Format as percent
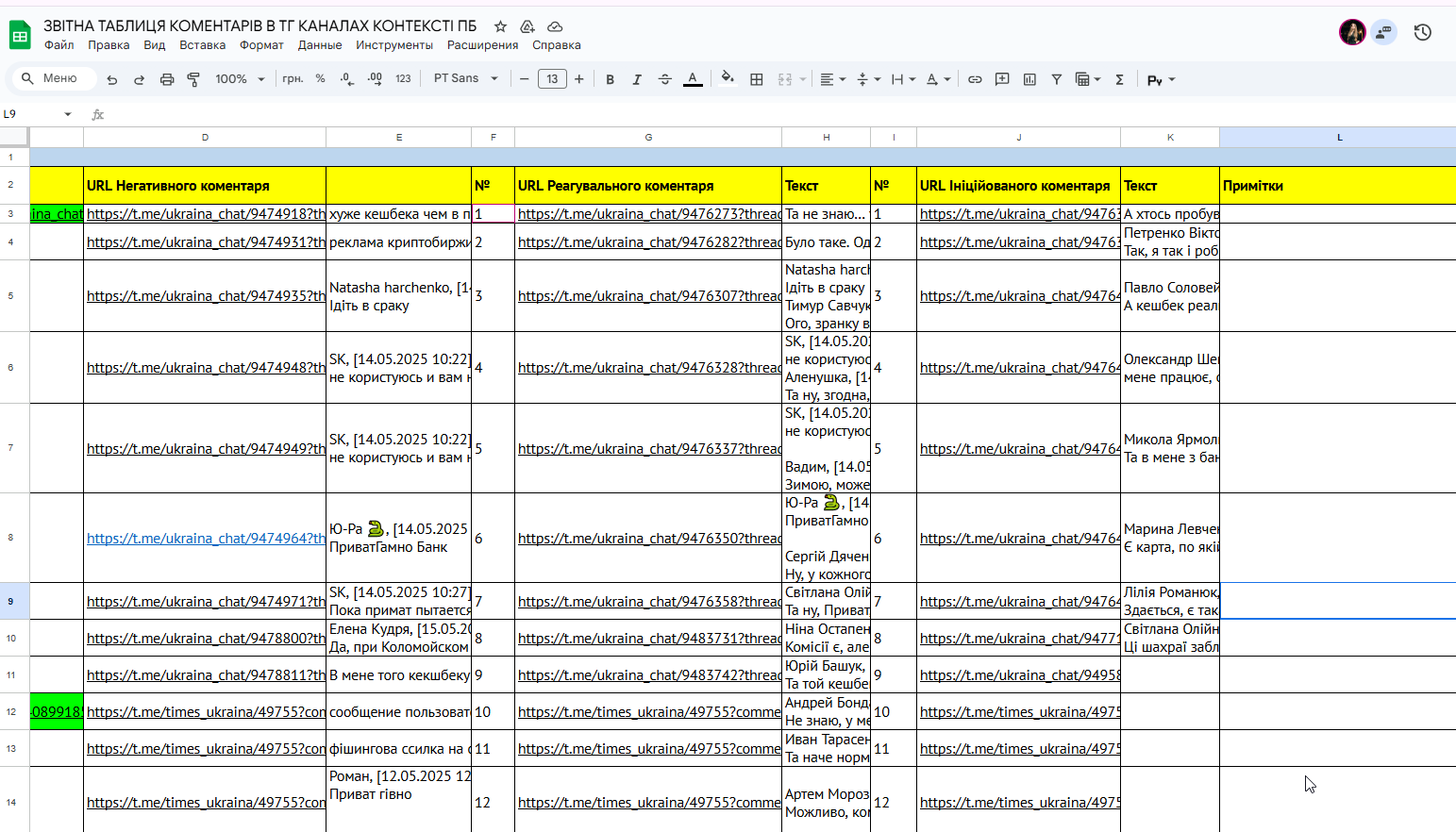The height and width of the screenshot is (832, 1456). [x=321, y=79]
